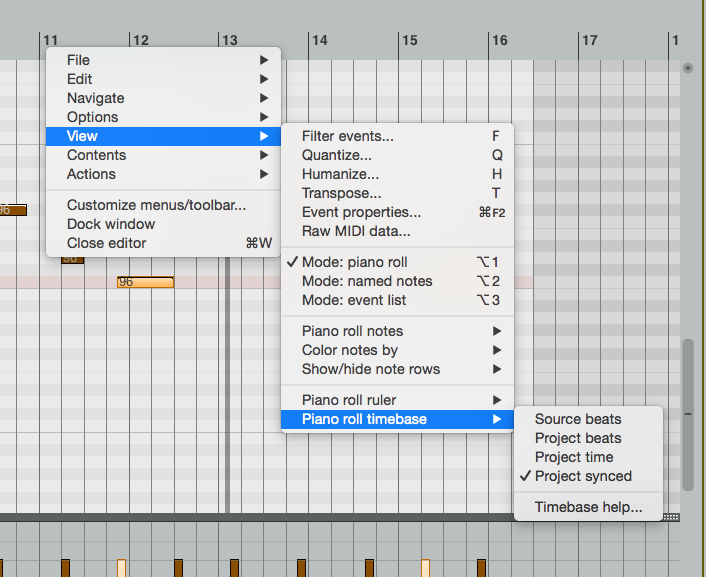
Task: Expand Color notes by submenu
Action: (x=350, y=350)
